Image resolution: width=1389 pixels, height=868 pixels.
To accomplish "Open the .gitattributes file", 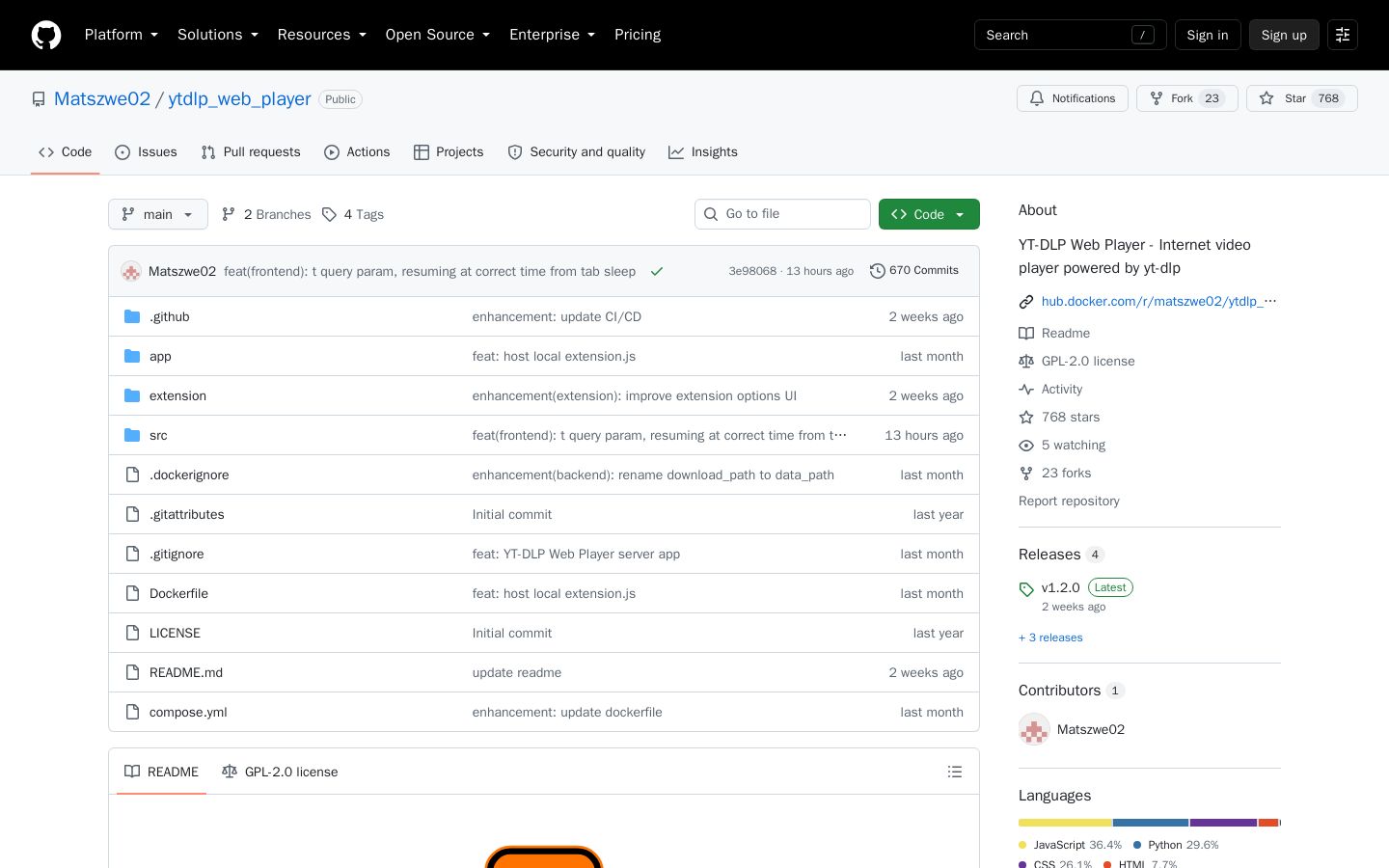I will coord(187,514).
